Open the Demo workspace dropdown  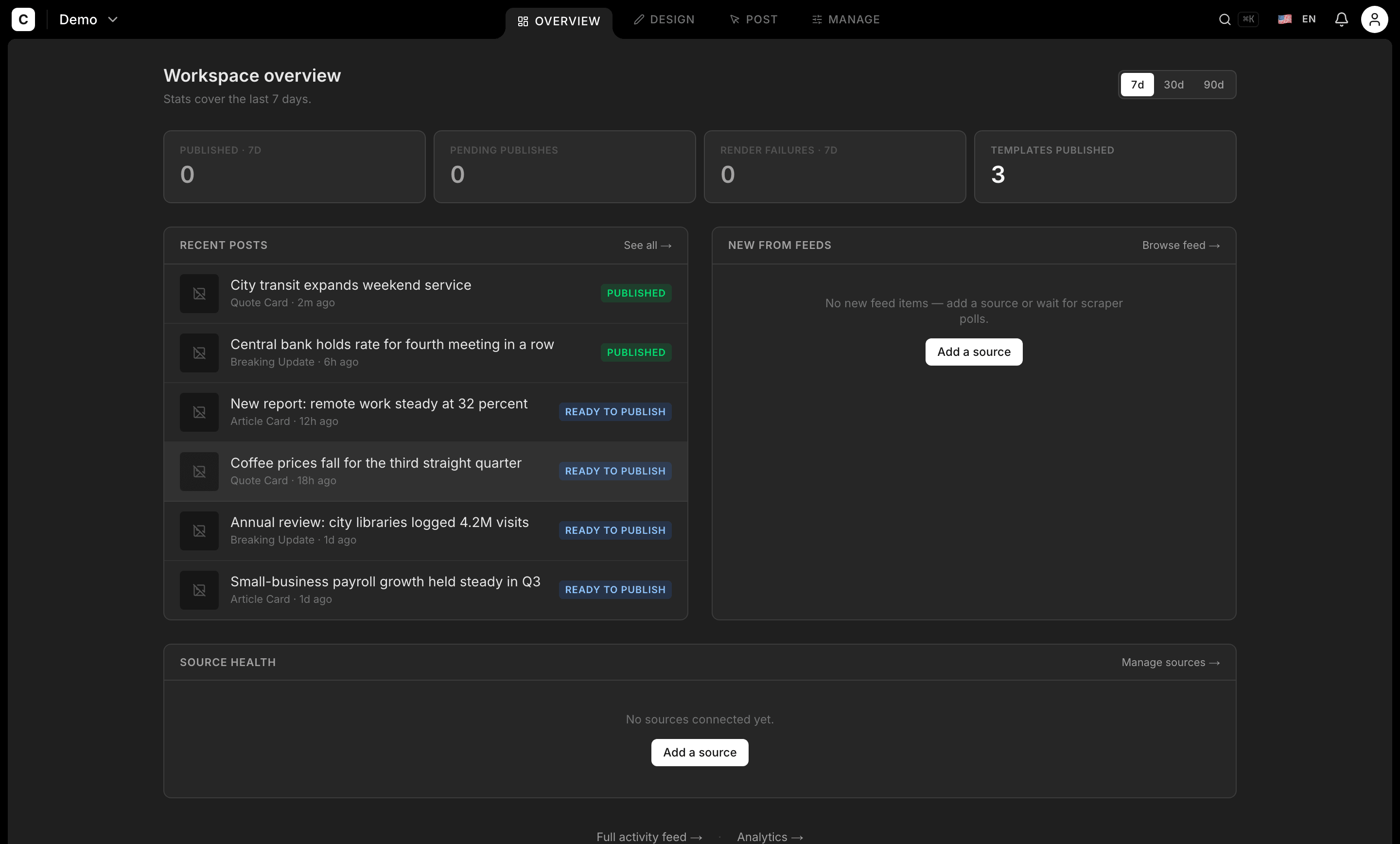click(88, 19)
